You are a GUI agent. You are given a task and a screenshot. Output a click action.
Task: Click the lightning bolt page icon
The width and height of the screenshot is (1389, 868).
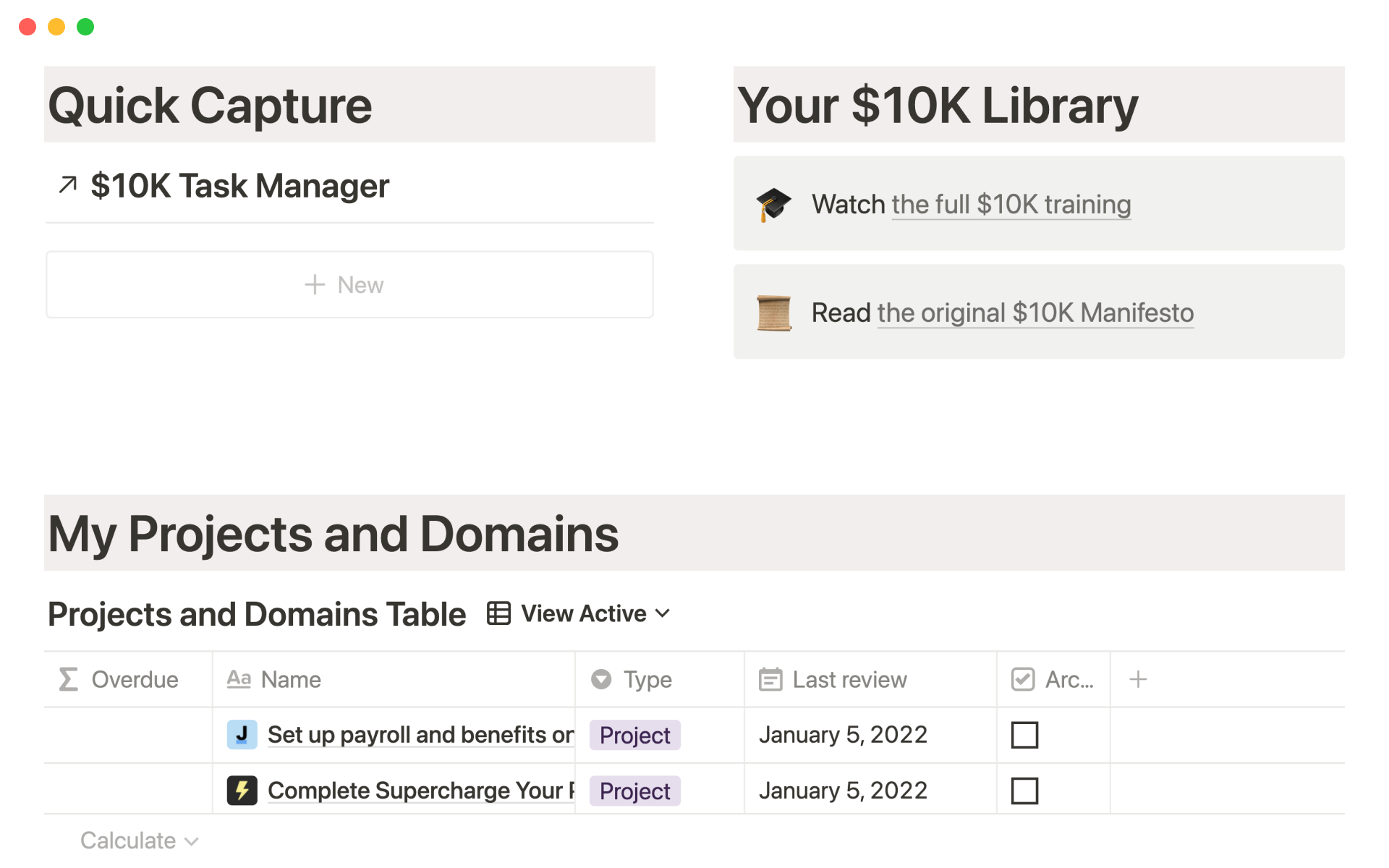point(242,791)
